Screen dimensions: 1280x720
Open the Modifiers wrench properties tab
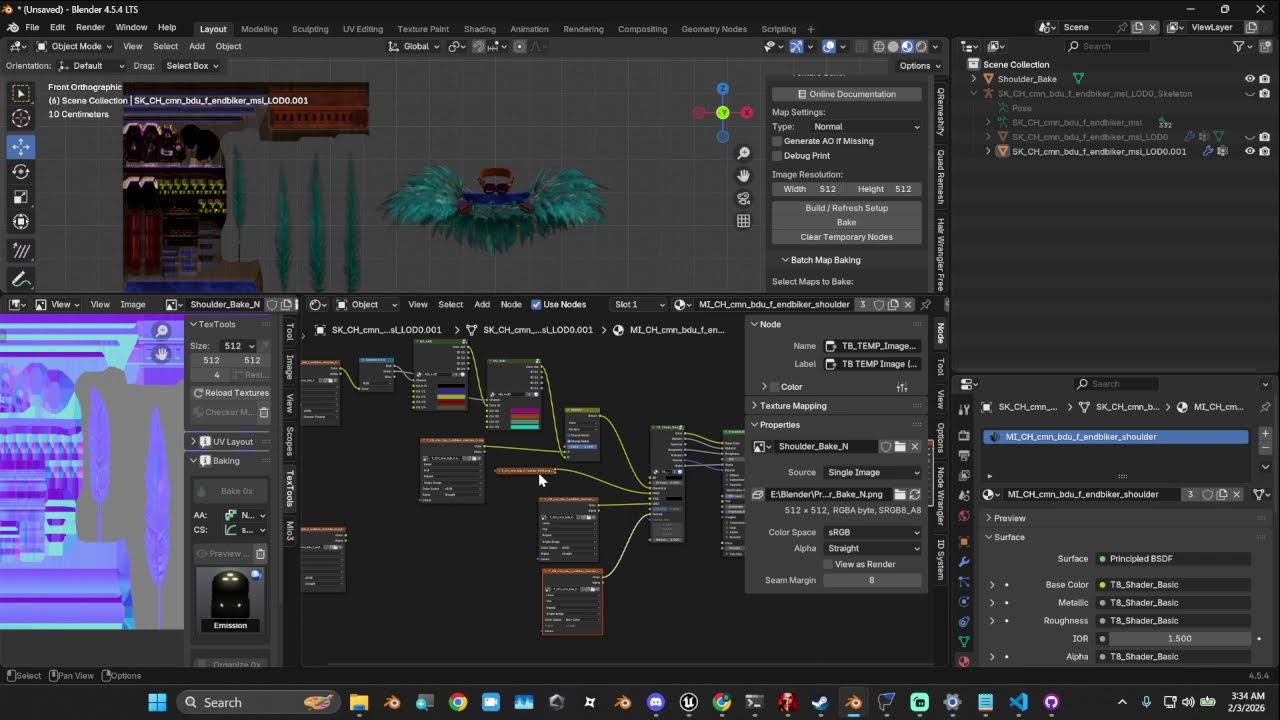(x=964, y=562)
